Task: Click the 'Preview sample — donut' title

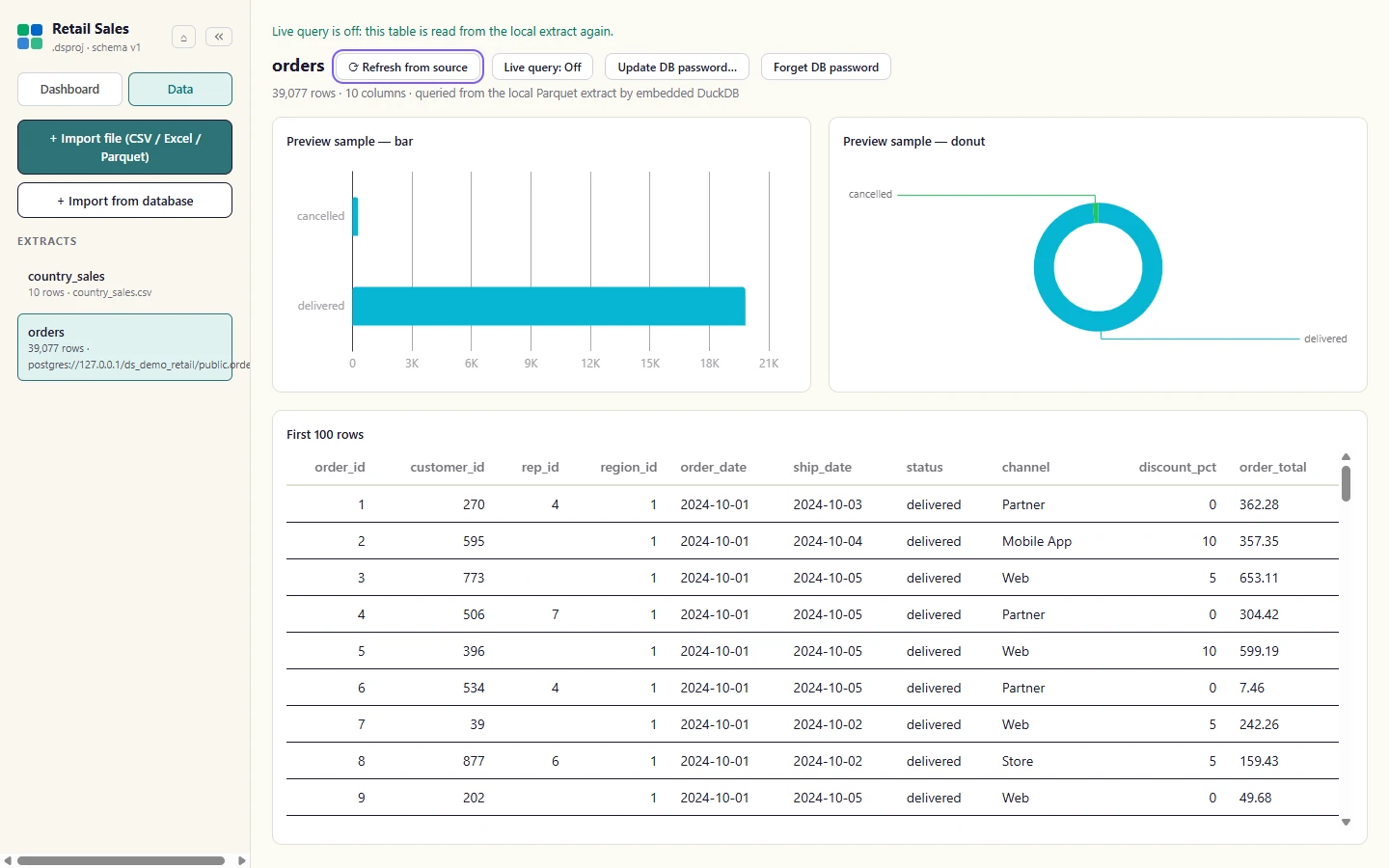Action: [913, 141]
